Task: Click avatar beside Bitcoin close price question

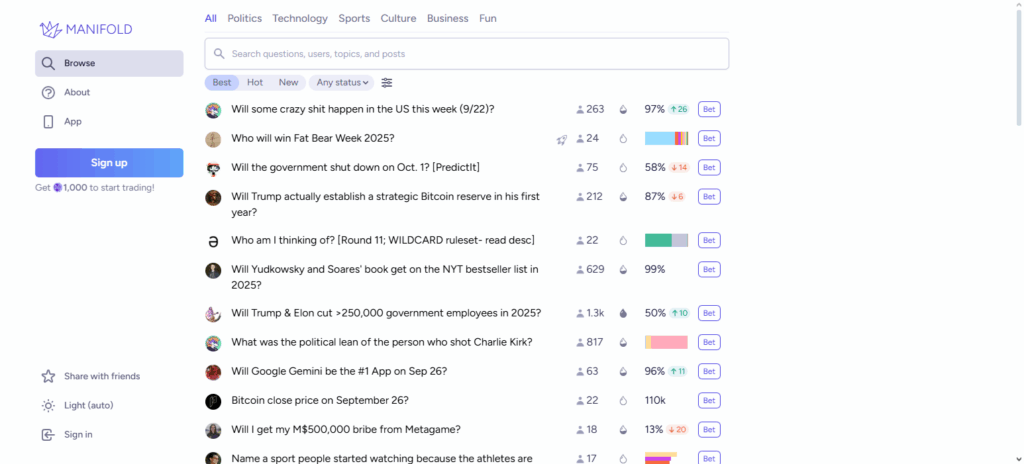Action: pos(213,401)
